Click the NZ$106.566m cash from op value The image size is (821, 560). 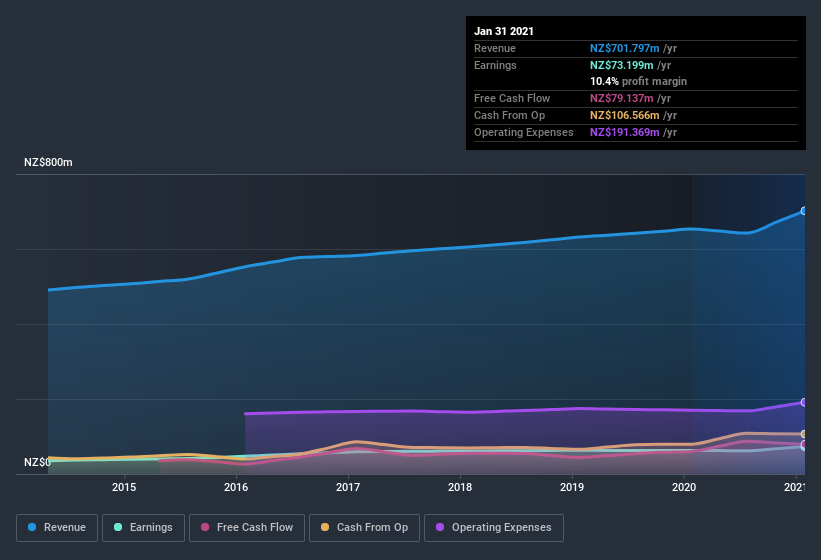(625, 115)
